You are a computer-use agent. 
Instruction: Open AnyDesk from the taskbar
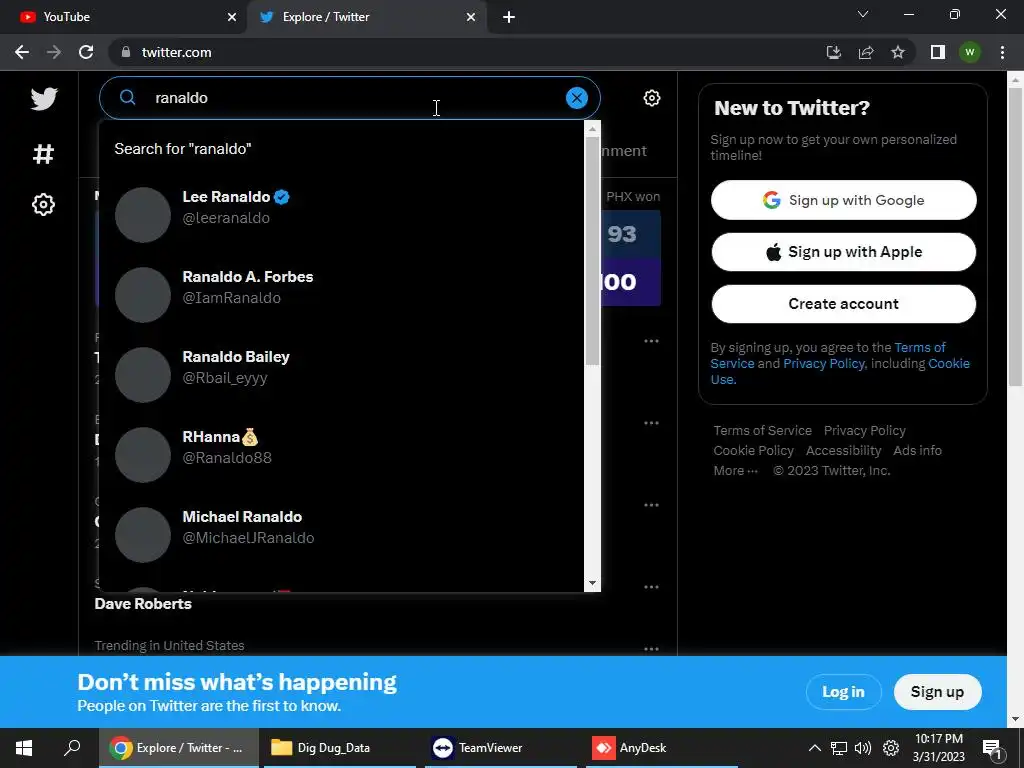[663, 748]
